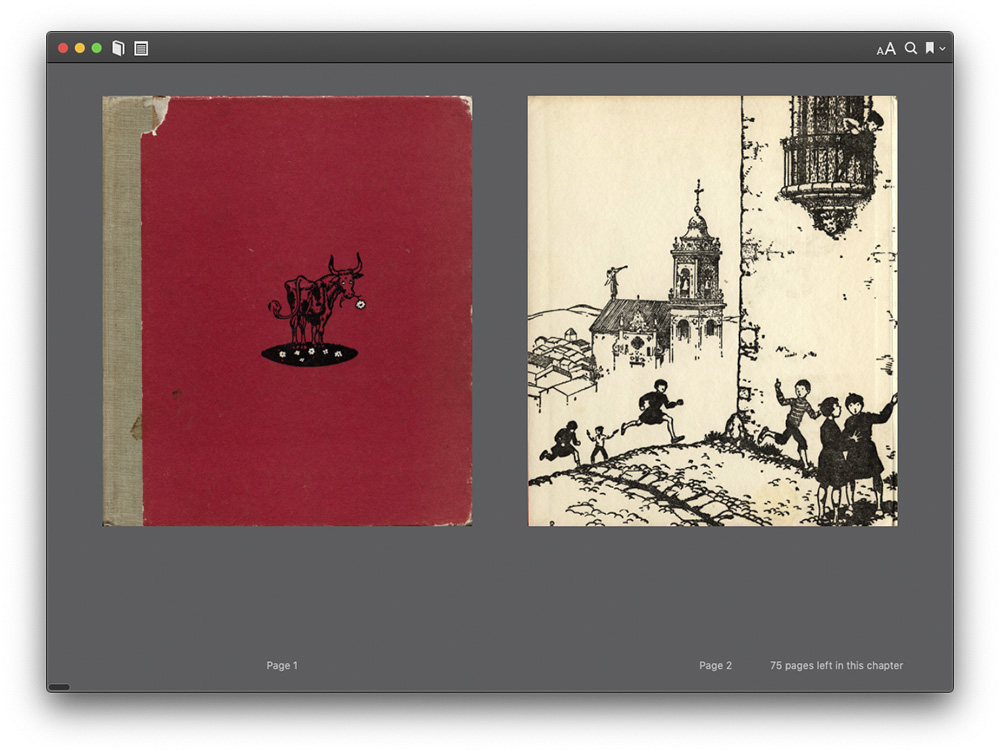Click the reading progress scrubber handle

click(x=59, y=687)
